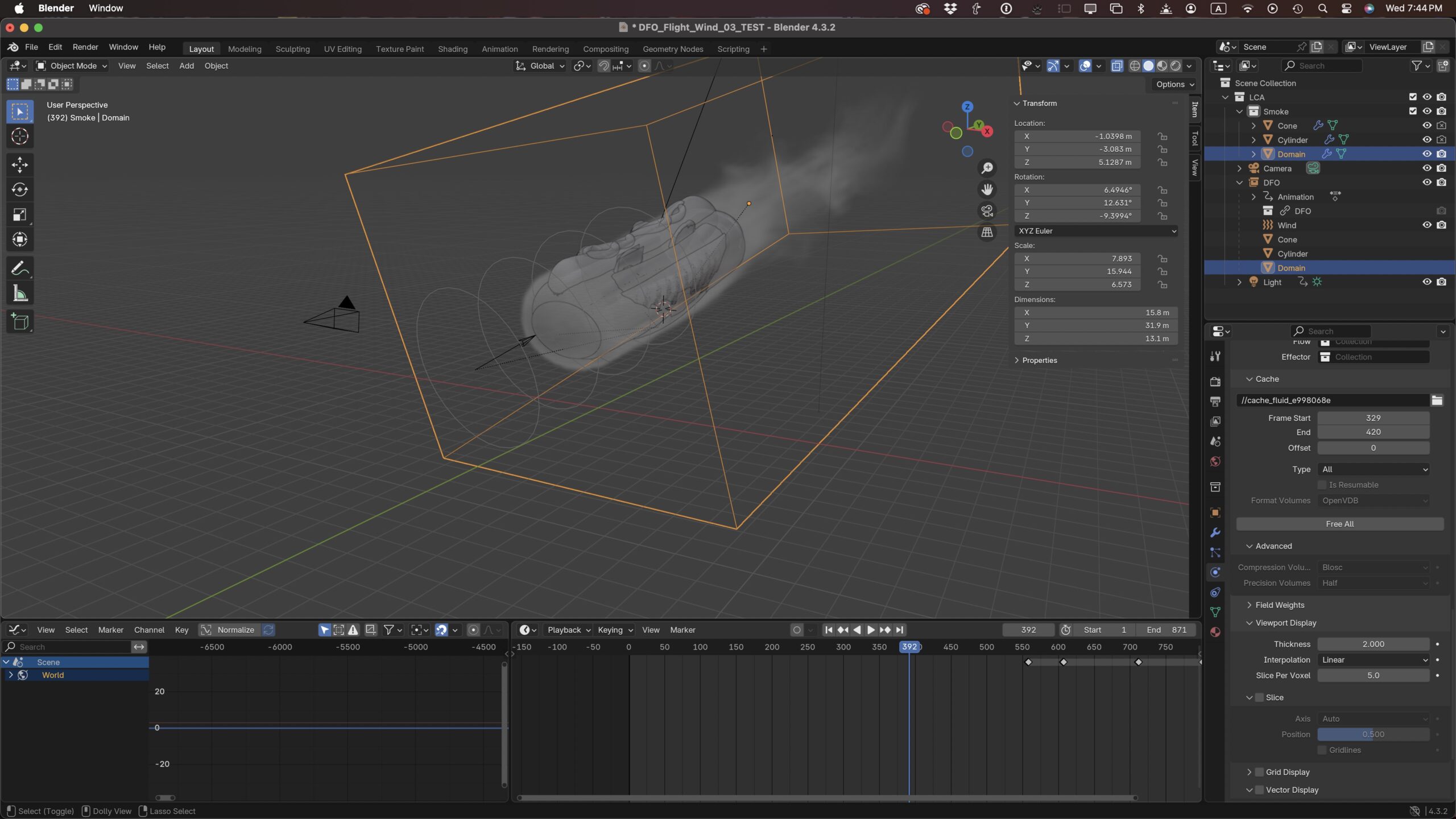1456x819 pixels.
Task: Hide the Cone object in the outliner
Action: tap(1427, 125)
